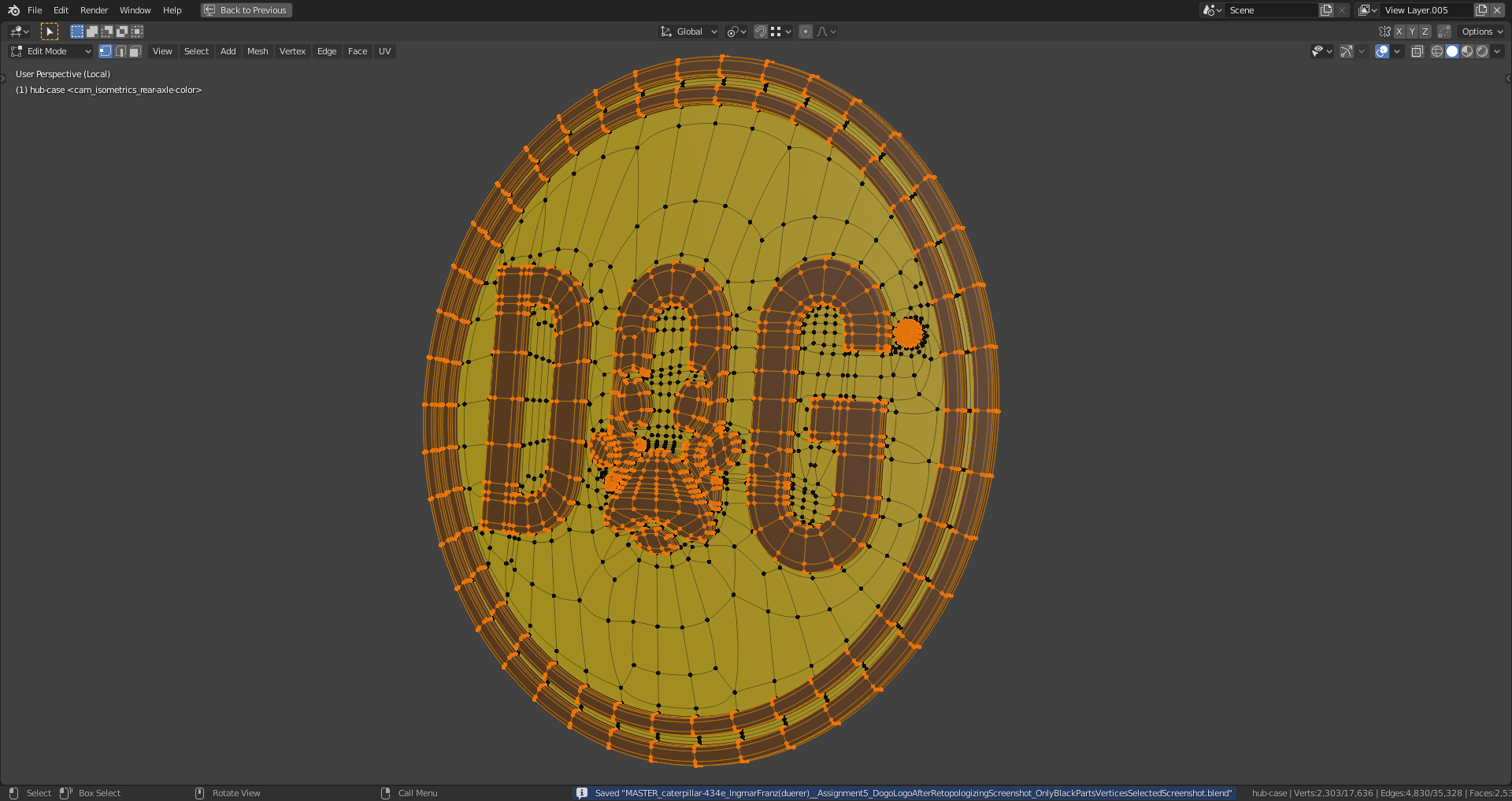Open the Add menu
Screen dimensions: 1512x801
tap(228, 51)
